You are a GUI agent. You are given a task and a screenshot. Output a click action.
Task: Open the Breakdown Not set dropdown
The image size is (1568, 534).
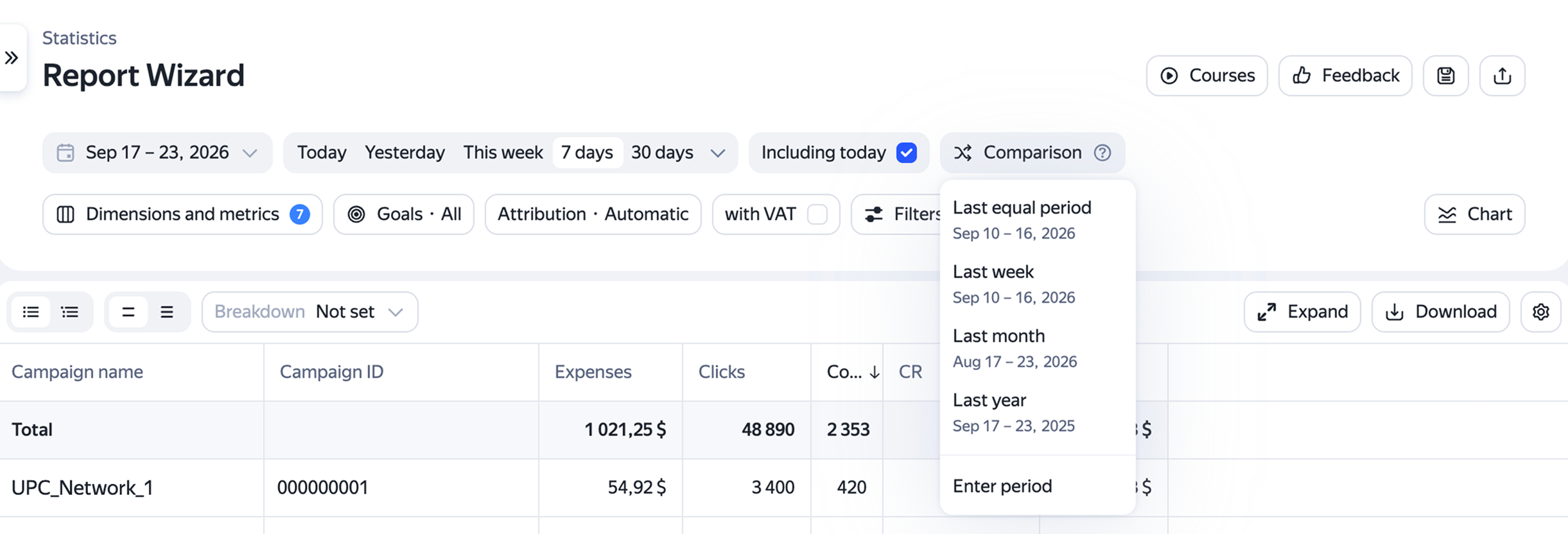(310, 312)
